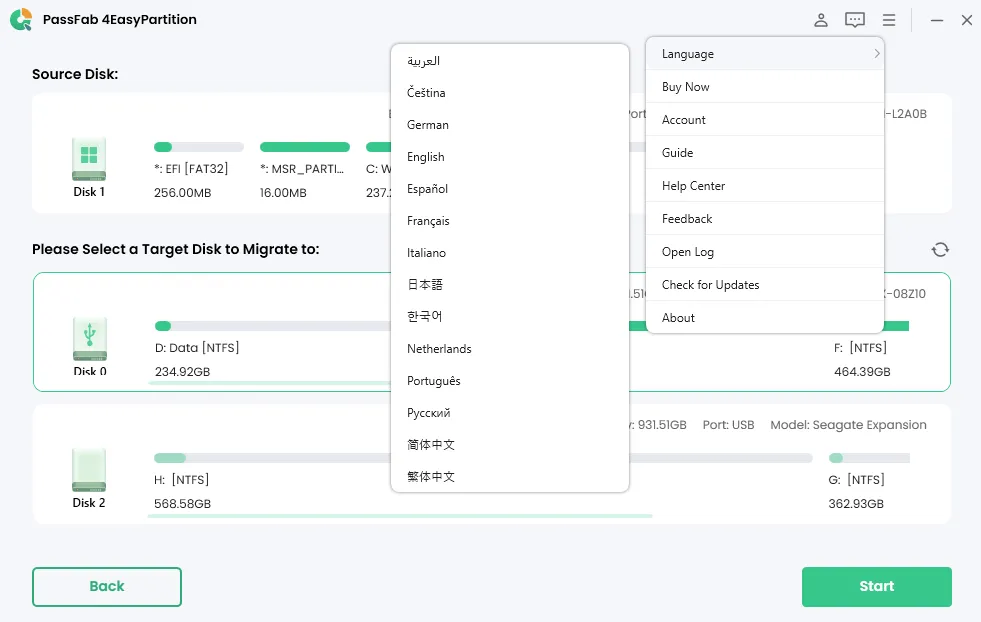Image resolution: width=981 pixels, height=622 pixels.
Task: Click the H: NTFS partition usage bar
Action: click(x=270, y=458)
